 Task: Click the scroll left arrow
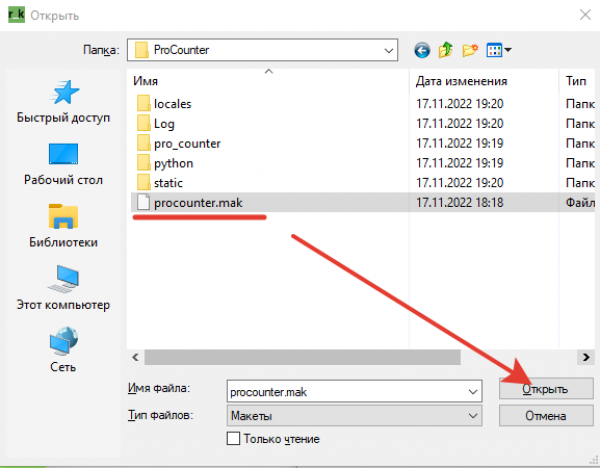(x=135, y=357)
